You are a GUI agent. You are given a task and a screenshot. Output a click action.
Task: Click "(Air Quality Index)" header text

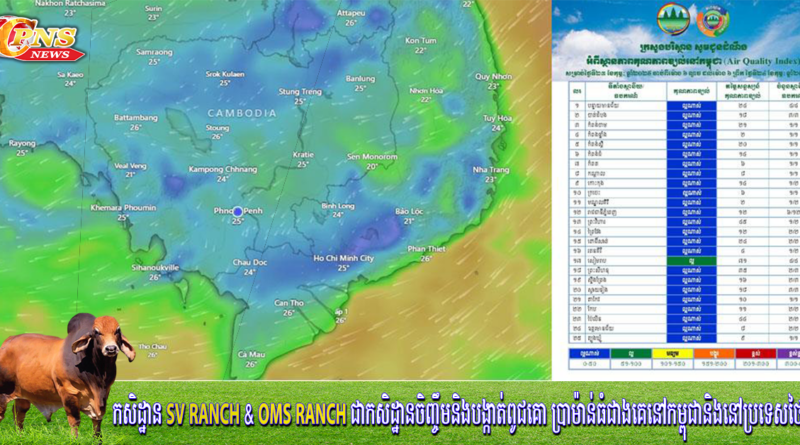click(759, 61)
